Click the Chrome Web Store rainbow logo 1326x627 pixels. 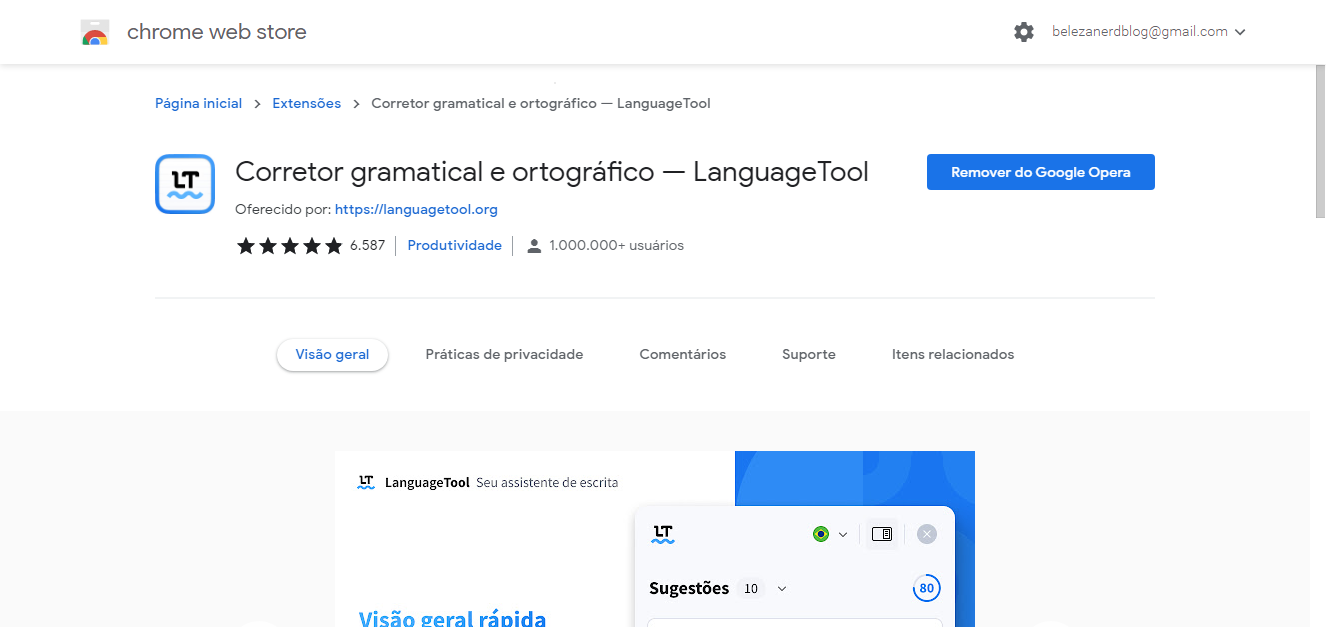point(95,33)
